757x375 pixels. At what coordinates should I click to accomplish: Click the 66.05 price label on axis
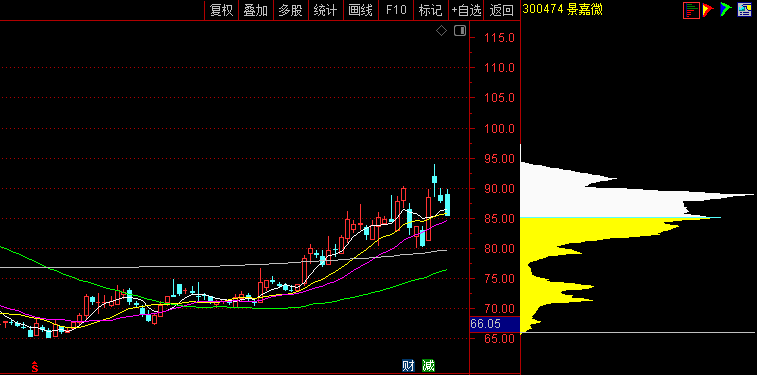(x=486, y=324)
